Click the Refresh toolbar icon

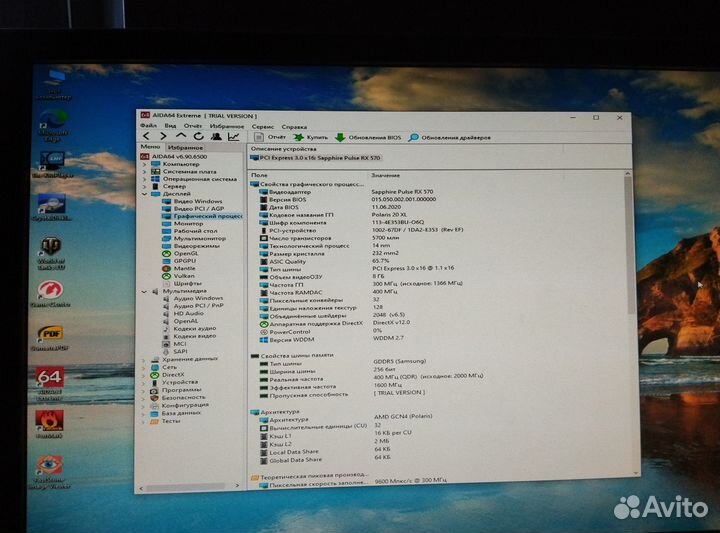(198, 136)
